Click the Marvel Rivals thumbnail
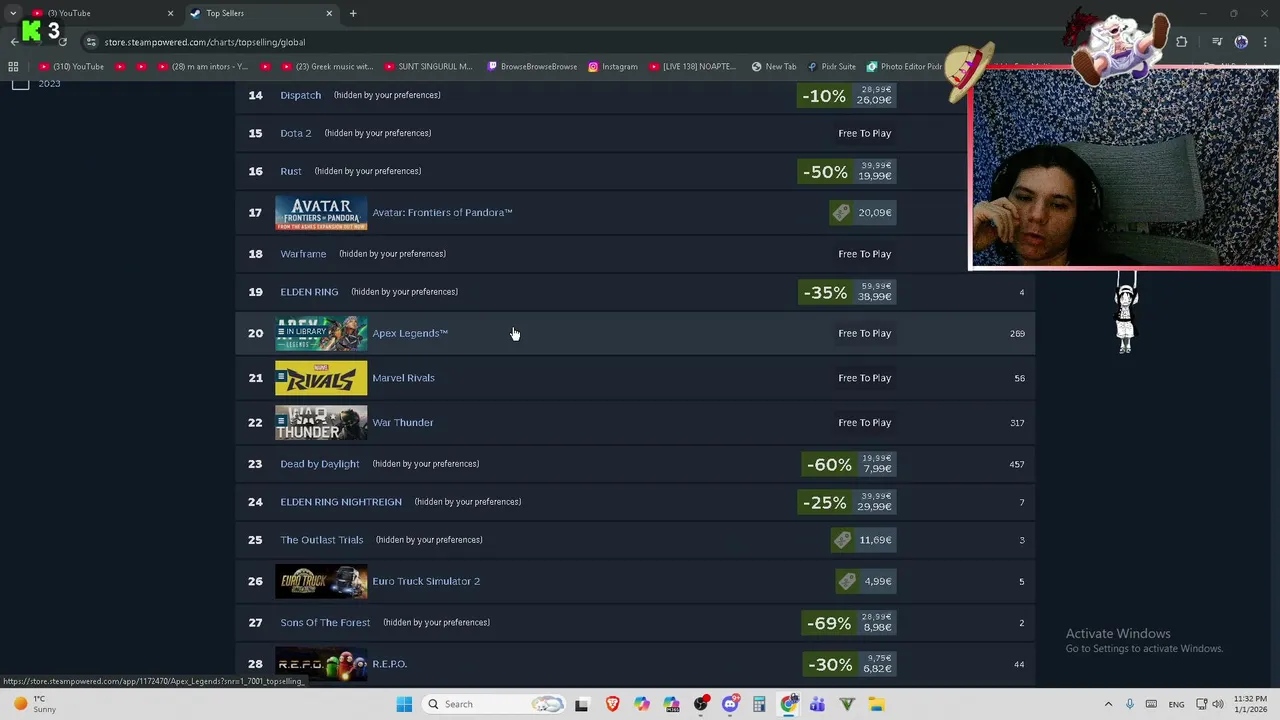The height and width of the screenshot is (720, 1280). [321, 378]
